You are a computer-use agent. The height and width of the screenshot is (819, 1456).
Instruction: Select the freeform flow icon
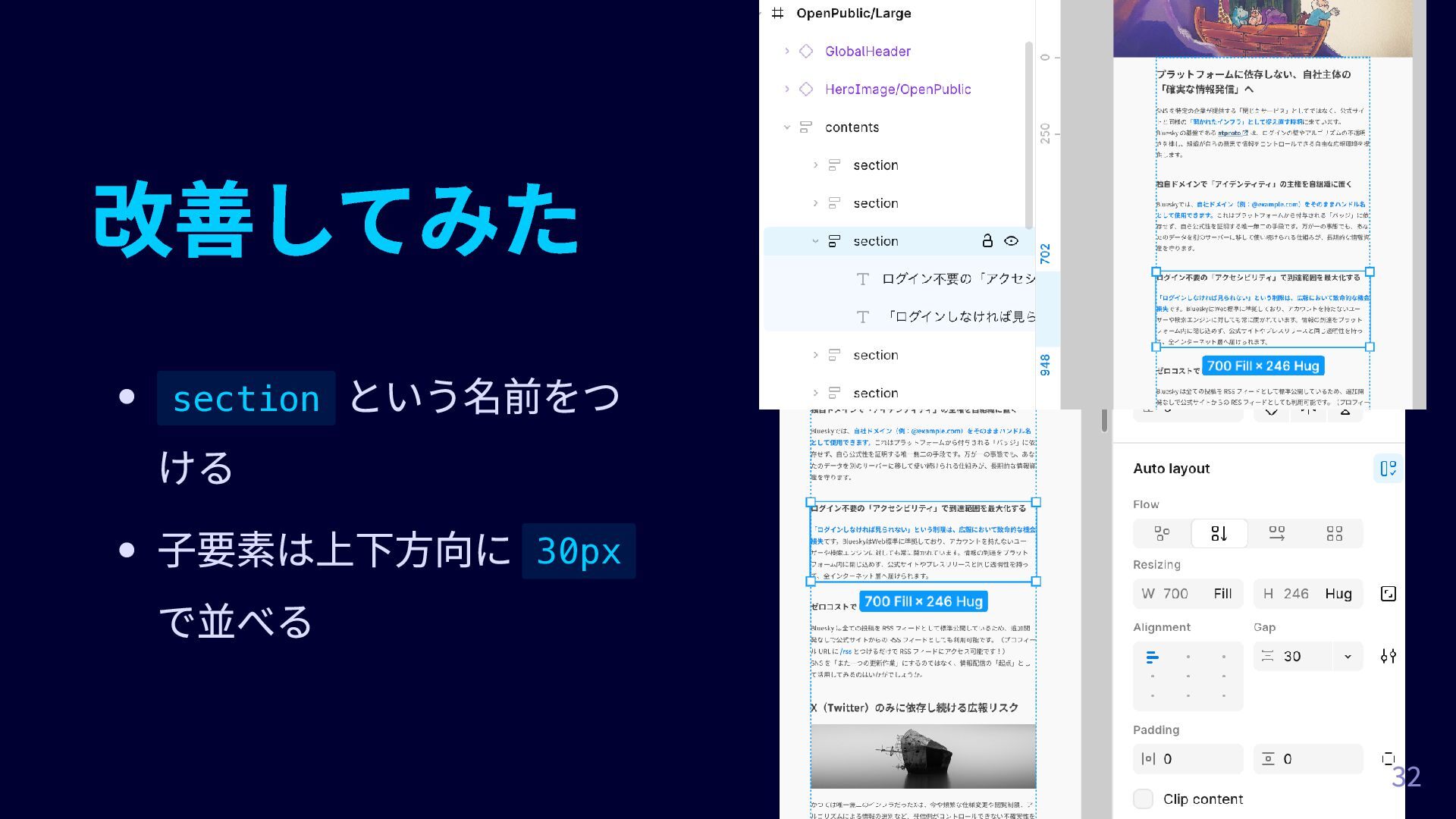tap(1162, 534)
